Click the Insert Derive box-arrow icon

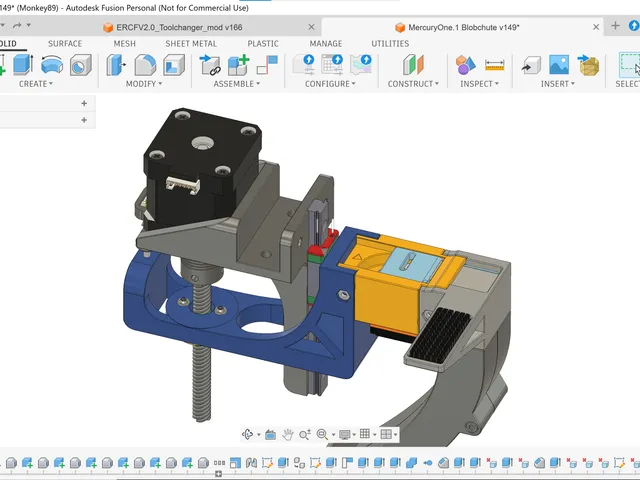click(531, 65)
